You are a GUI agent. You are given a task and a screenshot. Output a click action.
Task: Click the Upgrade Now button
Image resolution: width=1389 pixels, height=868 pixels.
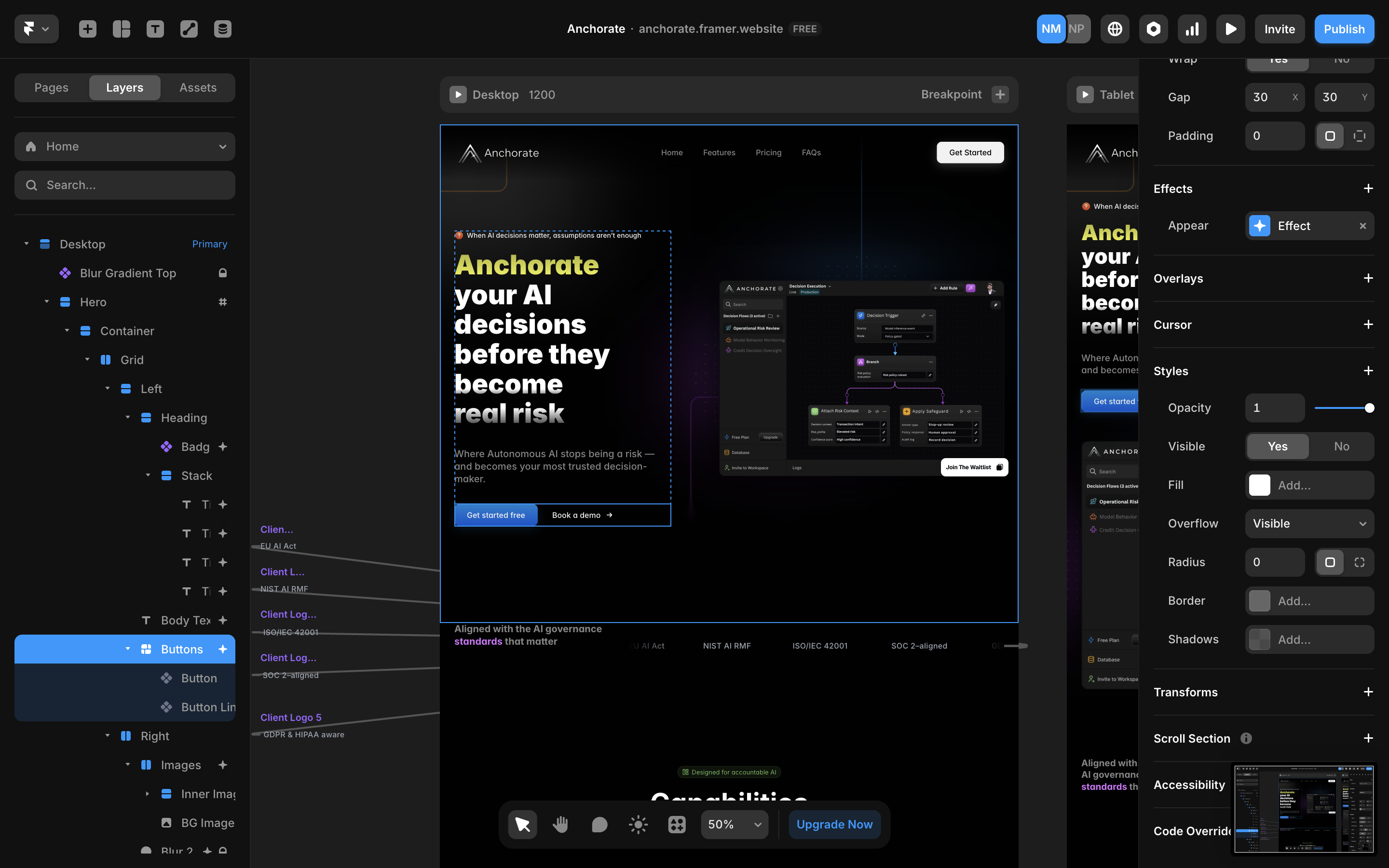[834, 825]
